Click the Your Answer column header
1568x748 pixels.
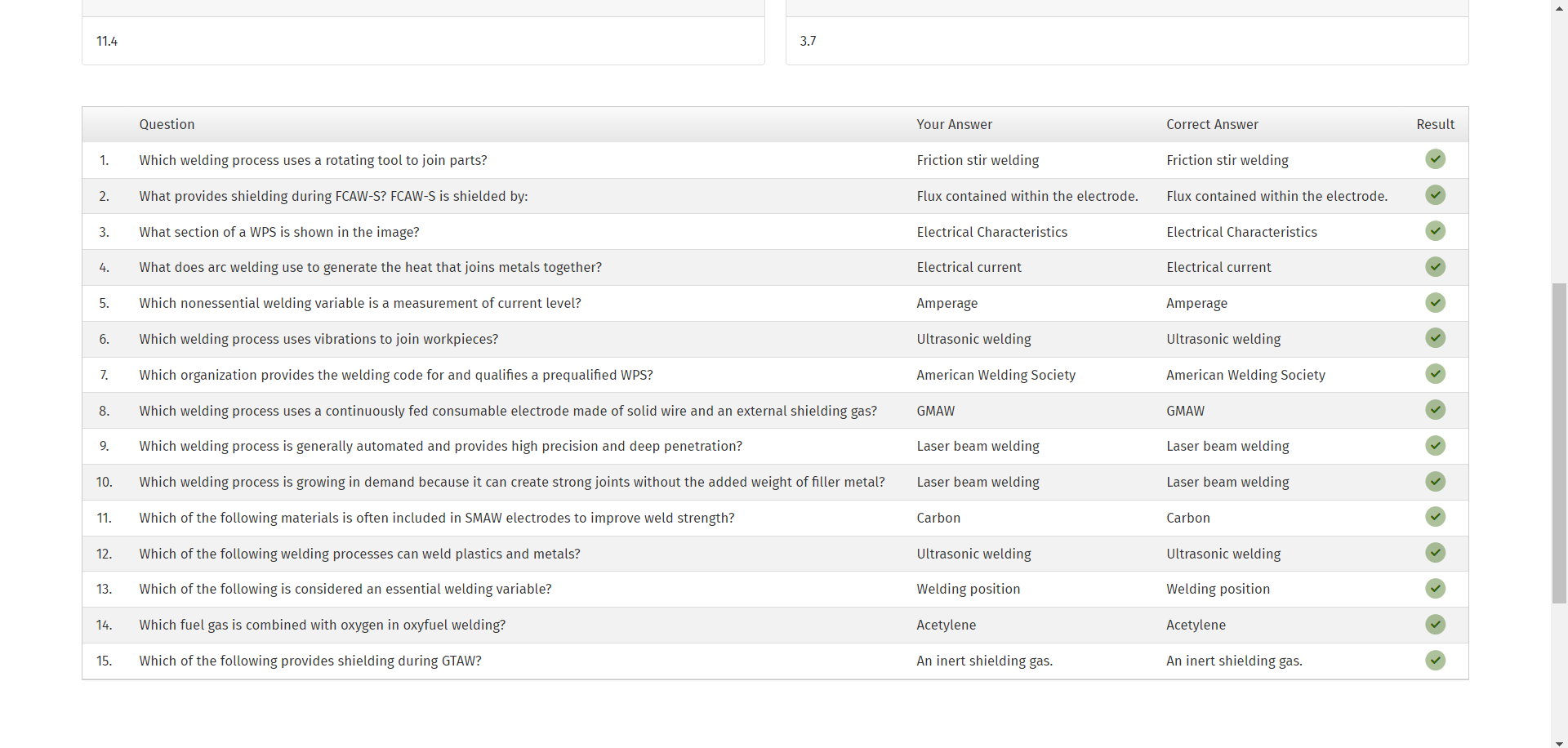(x=954, y=124)
